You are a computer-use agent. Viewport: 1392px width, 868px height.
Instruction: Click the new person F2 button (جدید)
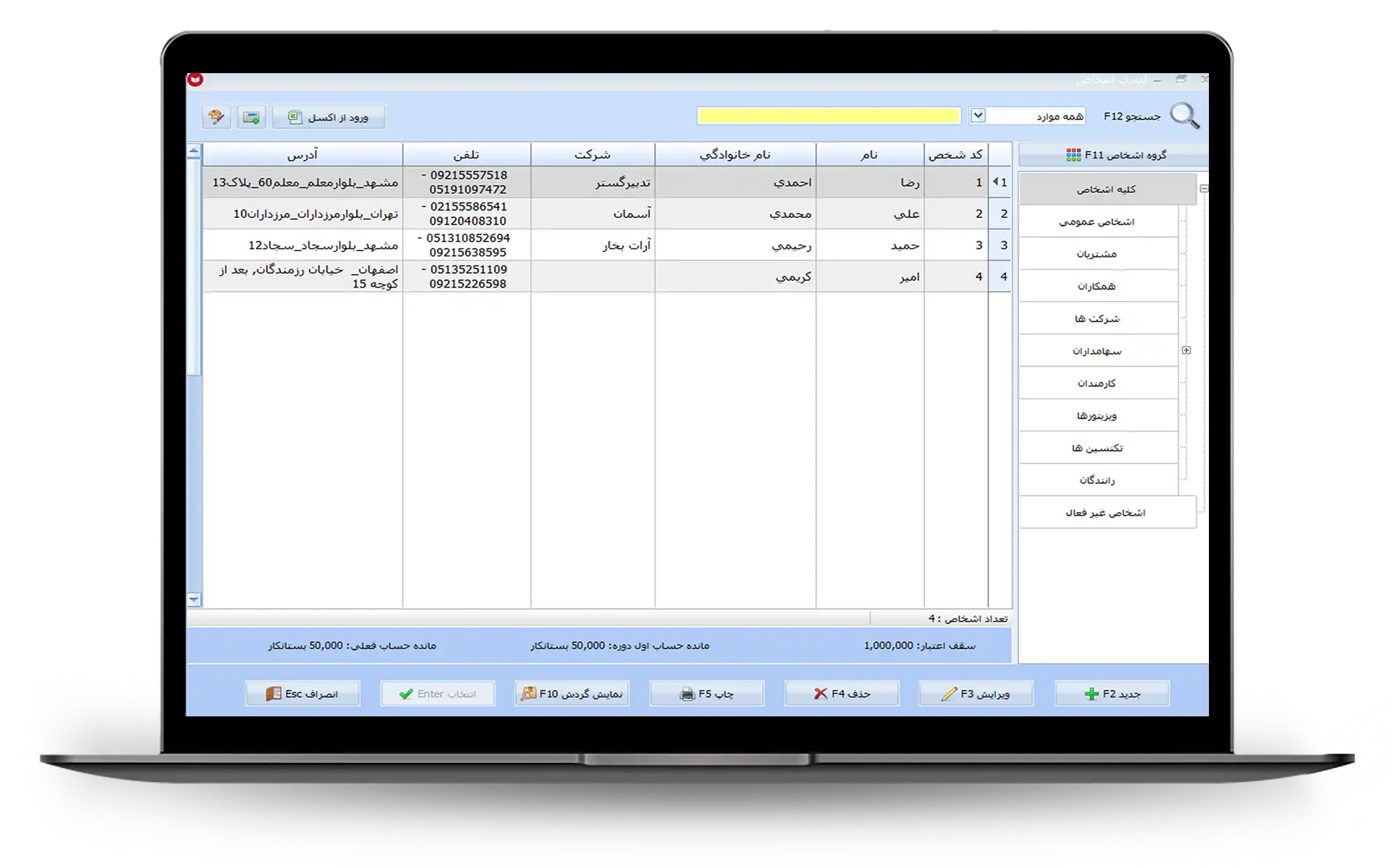pos(1112,693)
